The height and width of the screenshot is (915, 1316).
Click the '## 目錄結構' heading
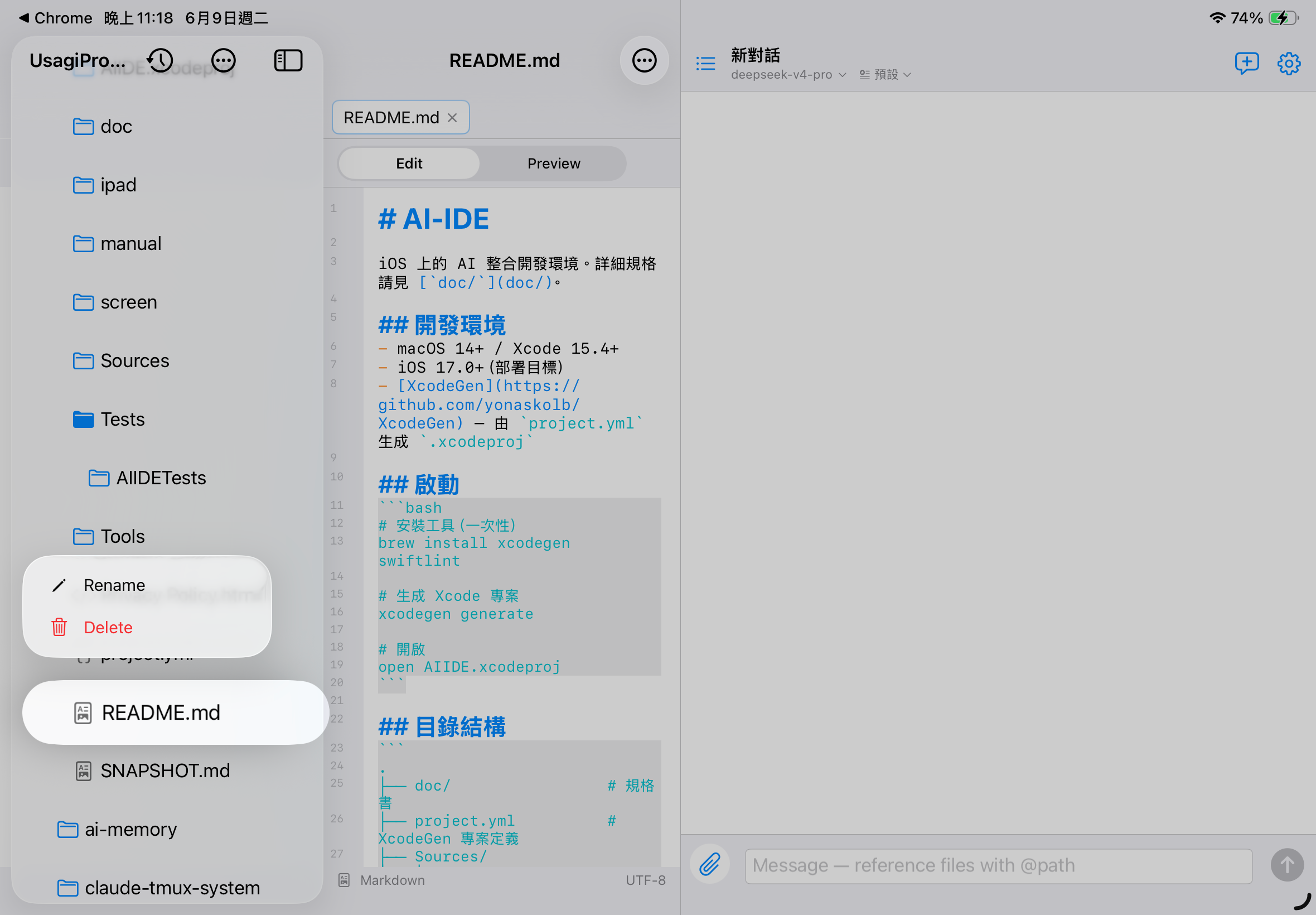(x=442, y=727)
